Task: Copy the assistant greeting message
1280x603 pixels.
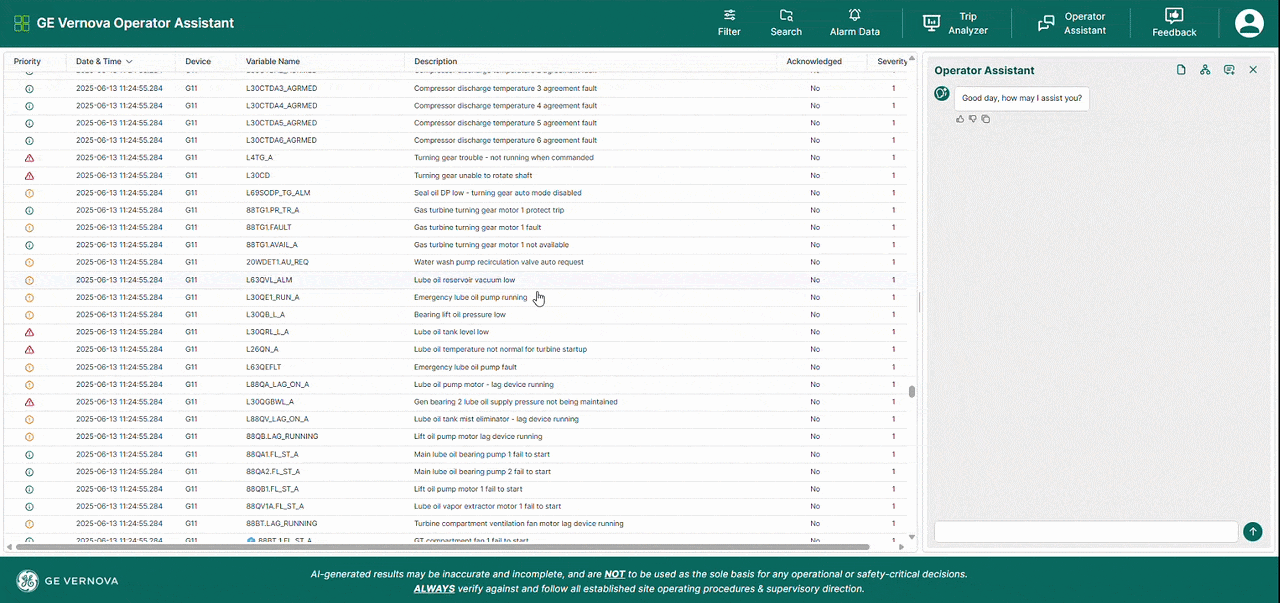Action: click(986, 119)
